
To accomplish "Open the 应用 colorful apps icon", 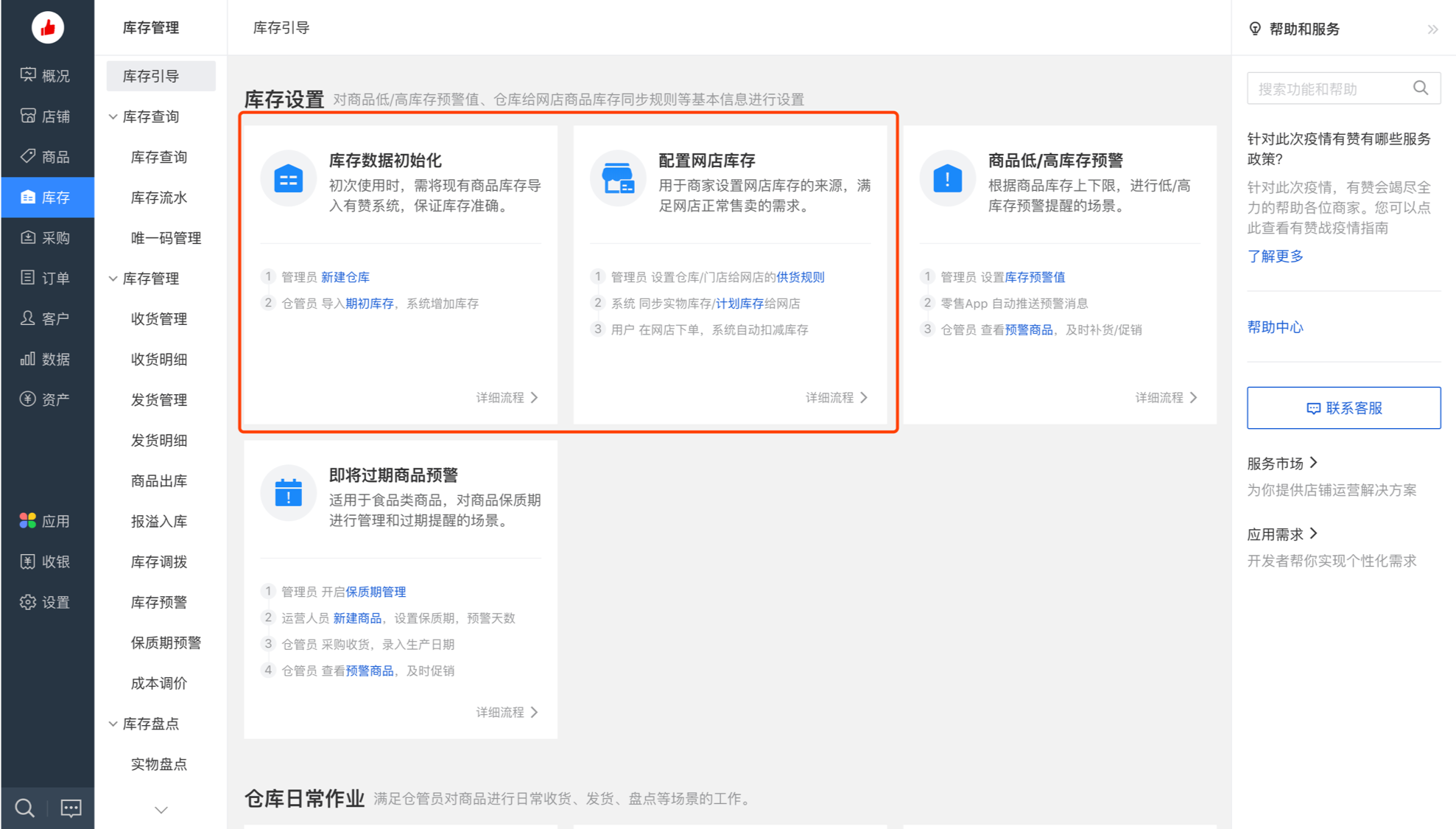I will (28, 521).
